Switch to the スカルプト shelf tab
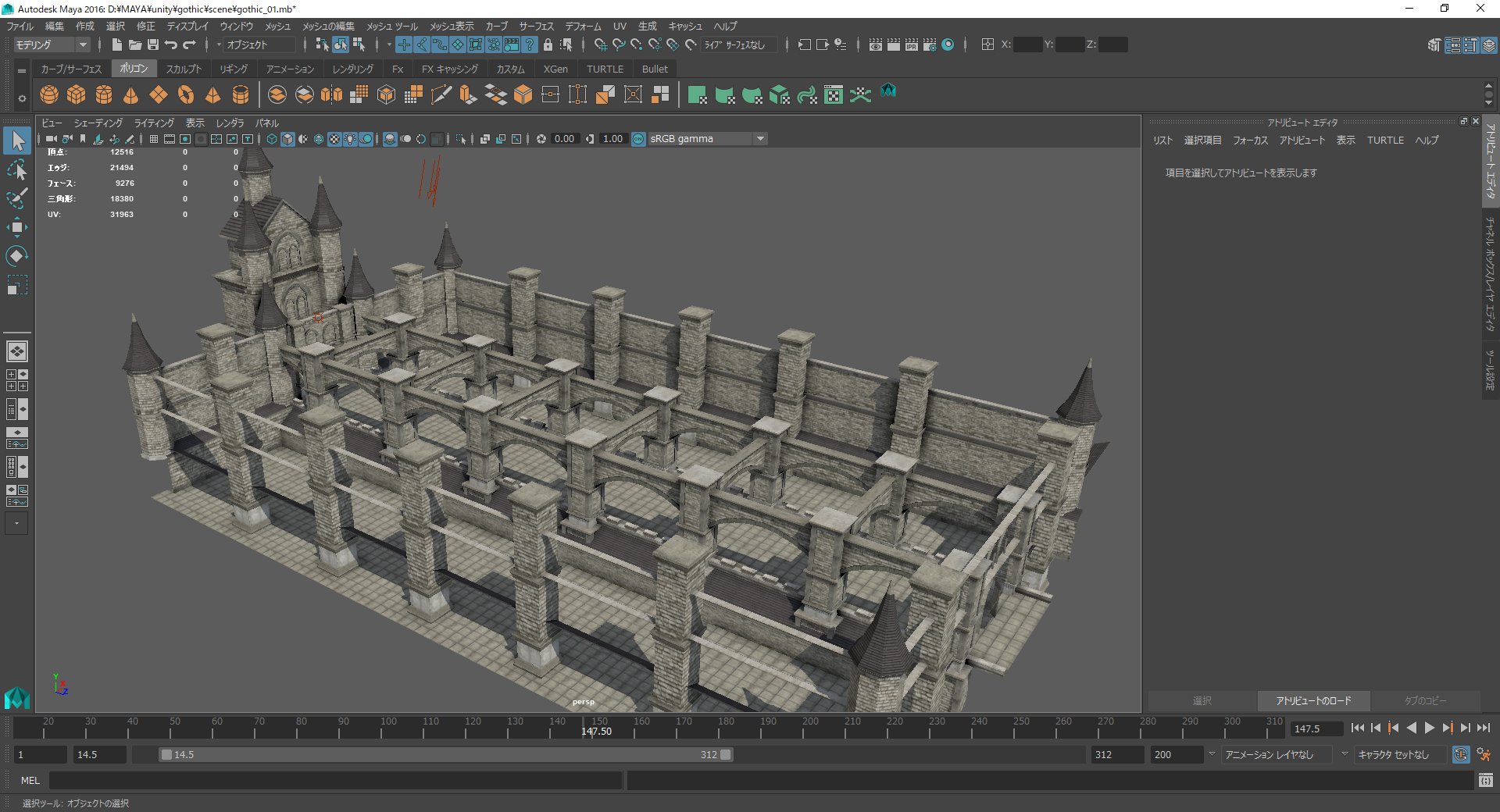This screenshot has width=1500, height=812. click(184, 69)
